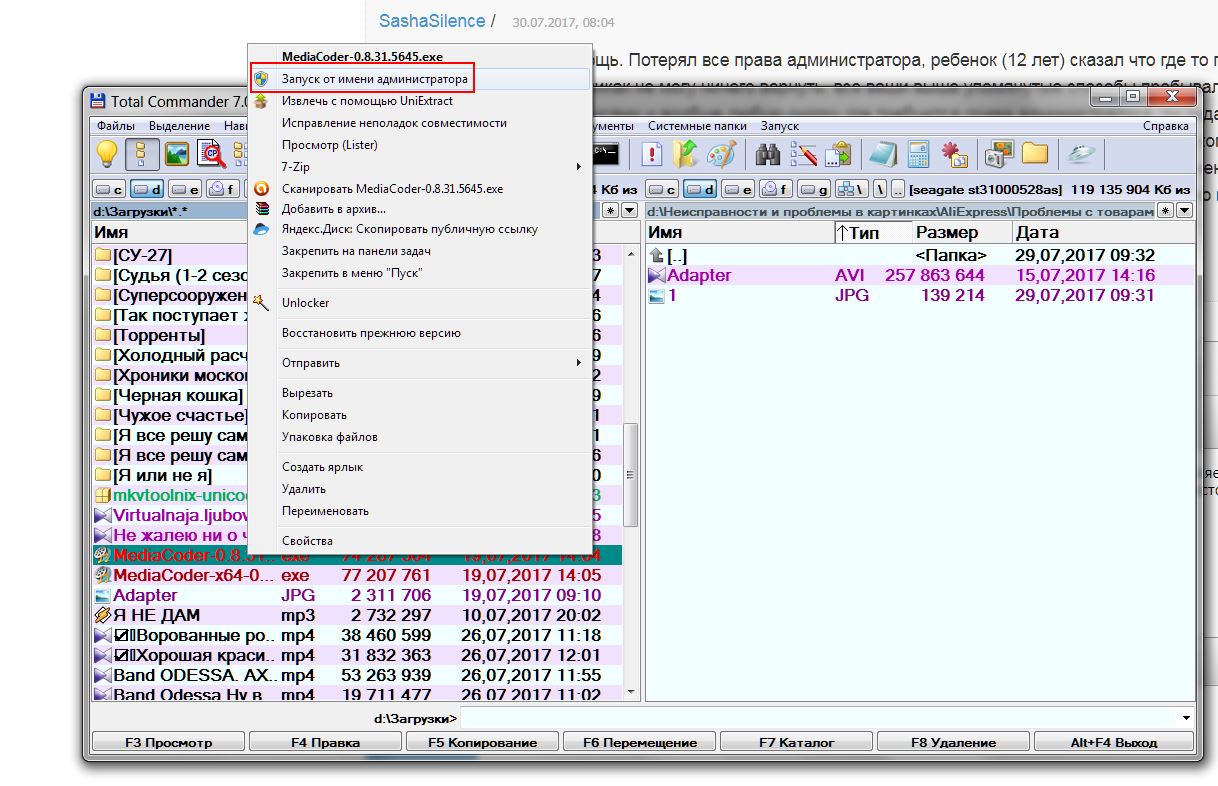Click F4 Правка button
This screenshot has height=786, width=1218.
tap(325, 742)
